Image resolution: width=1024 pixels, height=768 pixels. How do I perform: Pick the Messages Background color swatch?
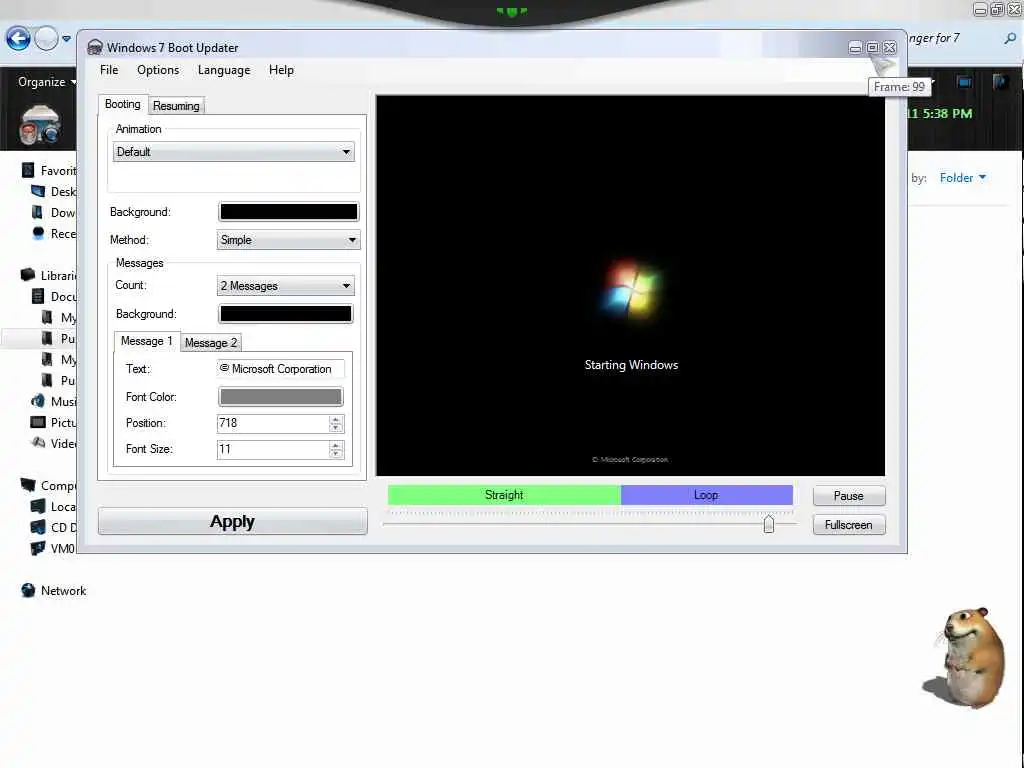click(x=286, y=313)
